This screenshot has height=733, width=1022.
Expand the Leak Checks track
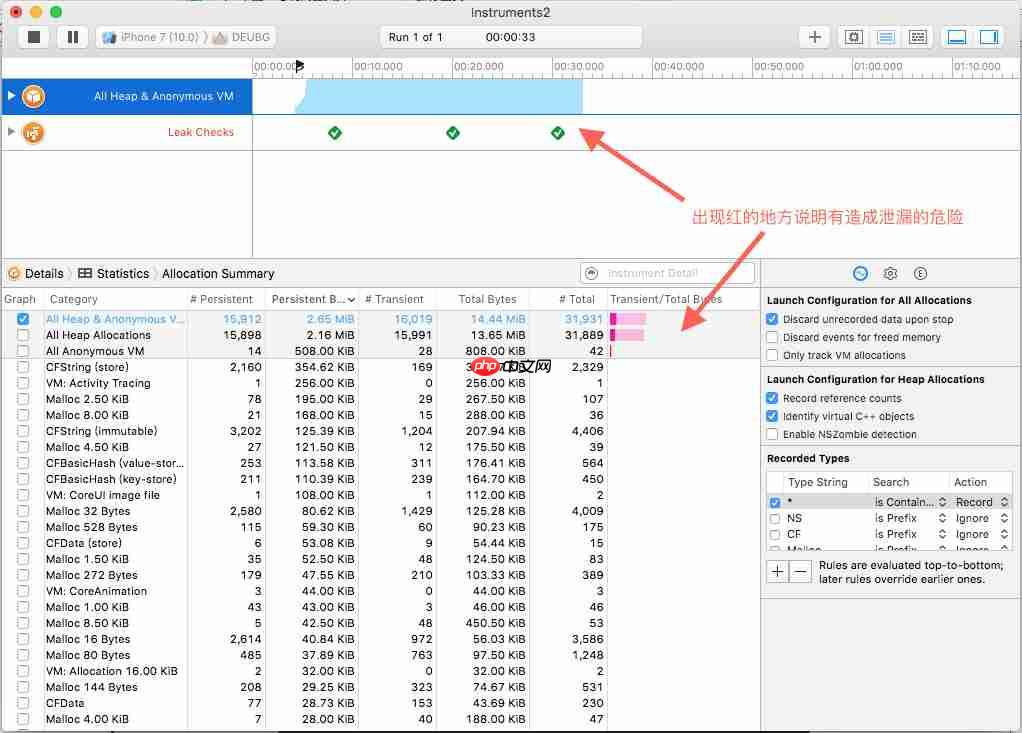[11, 132]
